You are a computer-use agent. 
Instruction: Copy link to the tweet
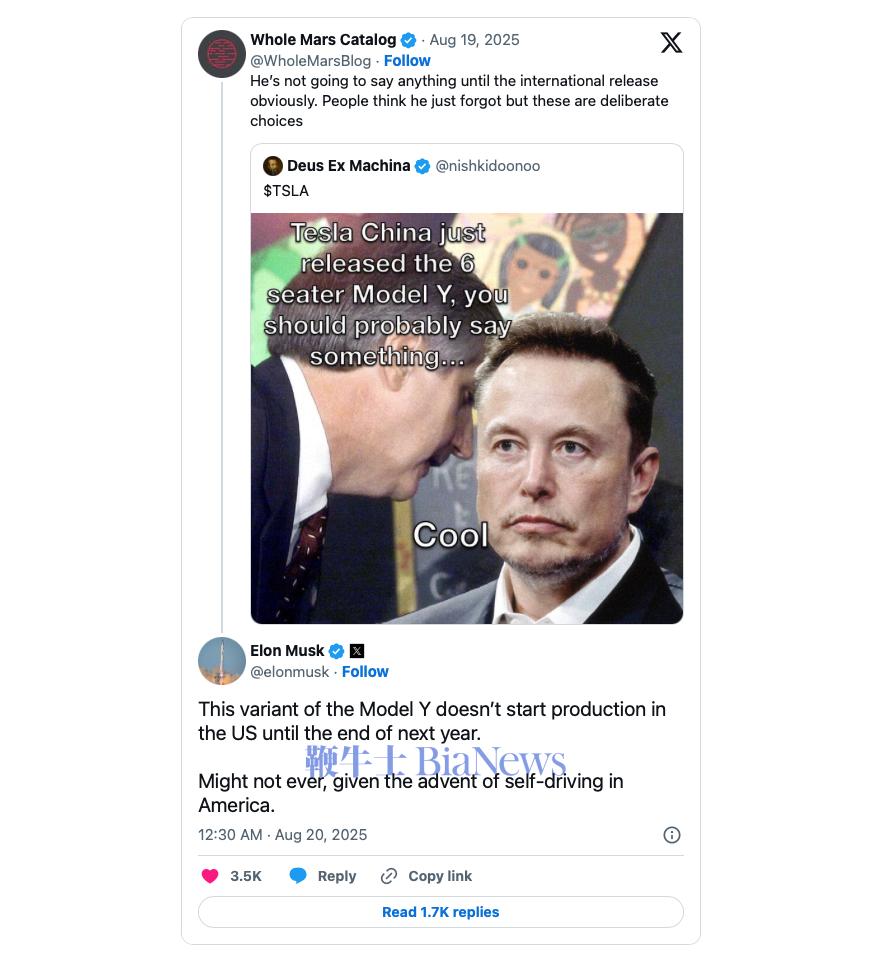point(427,876)
